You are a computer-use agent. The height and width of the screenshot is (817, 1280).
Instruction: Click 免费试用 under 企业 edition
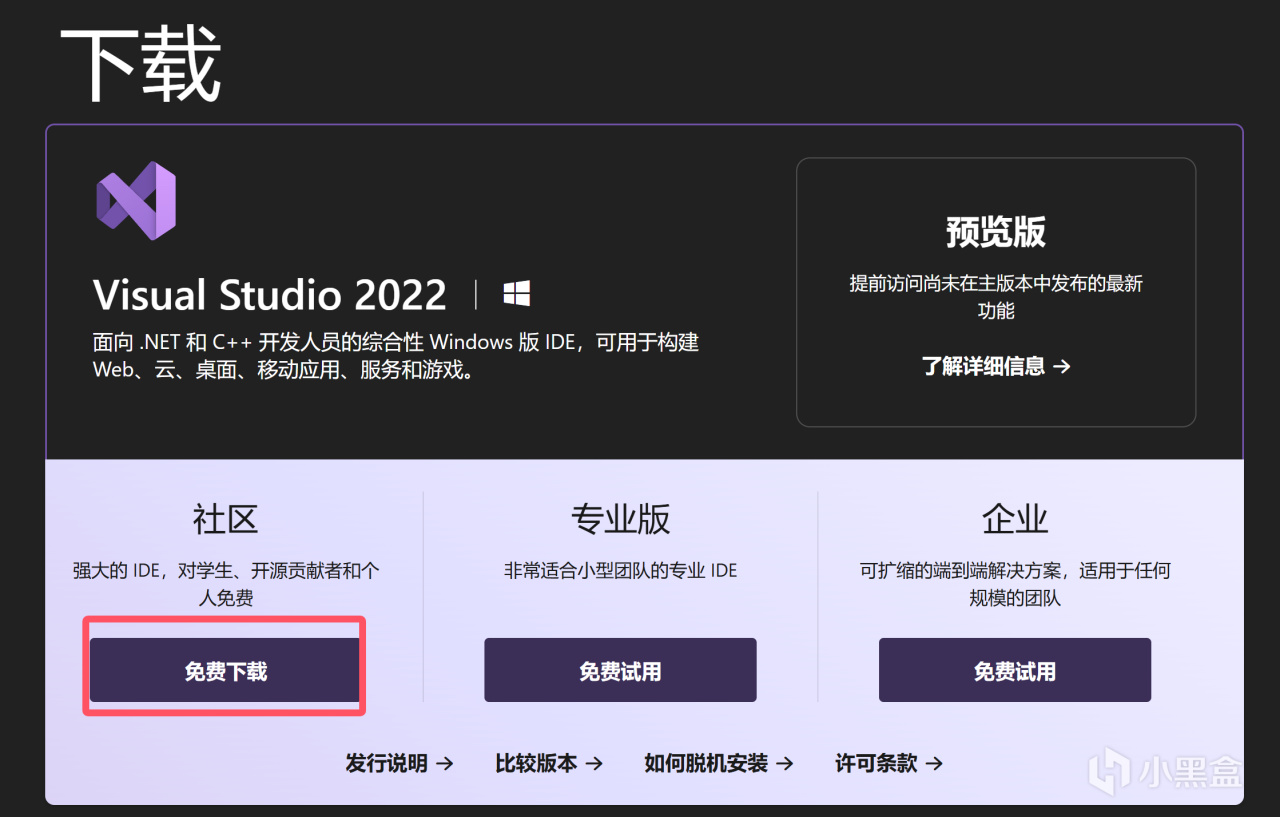pyautogui.click(x=1015, y=671)
